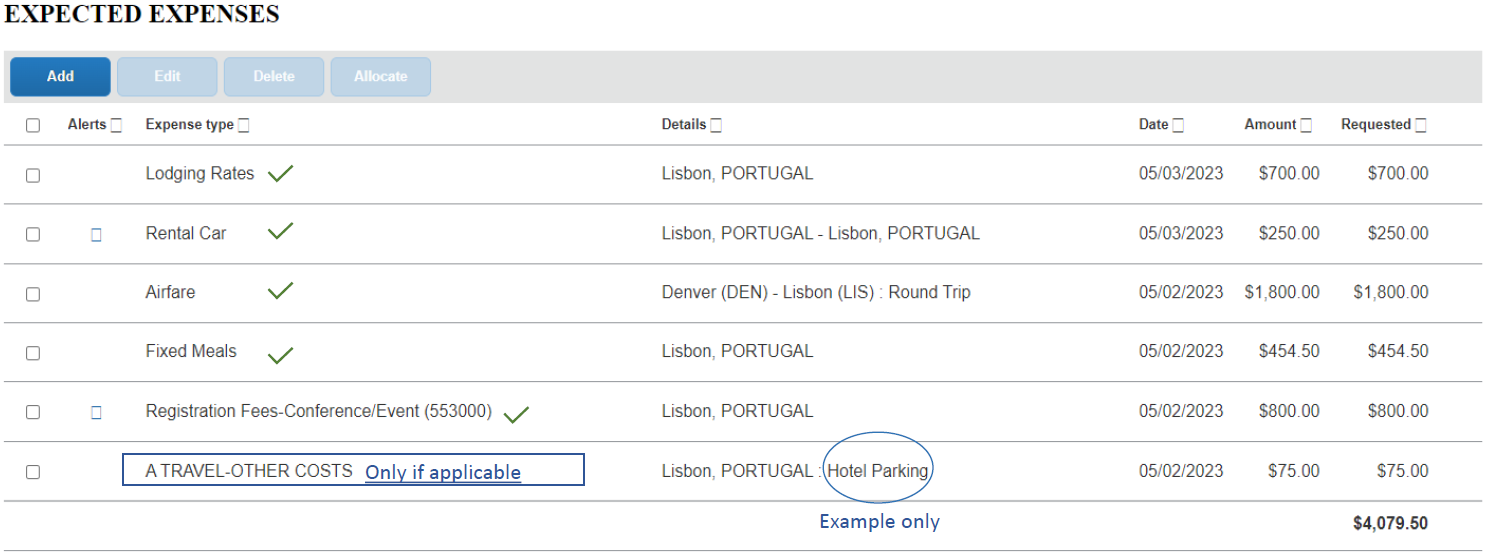Image resolution: width=1487 pixels, height=554 pixels.
Task: Open the alert icon for Registration Fees row
Action: [96, 412]
